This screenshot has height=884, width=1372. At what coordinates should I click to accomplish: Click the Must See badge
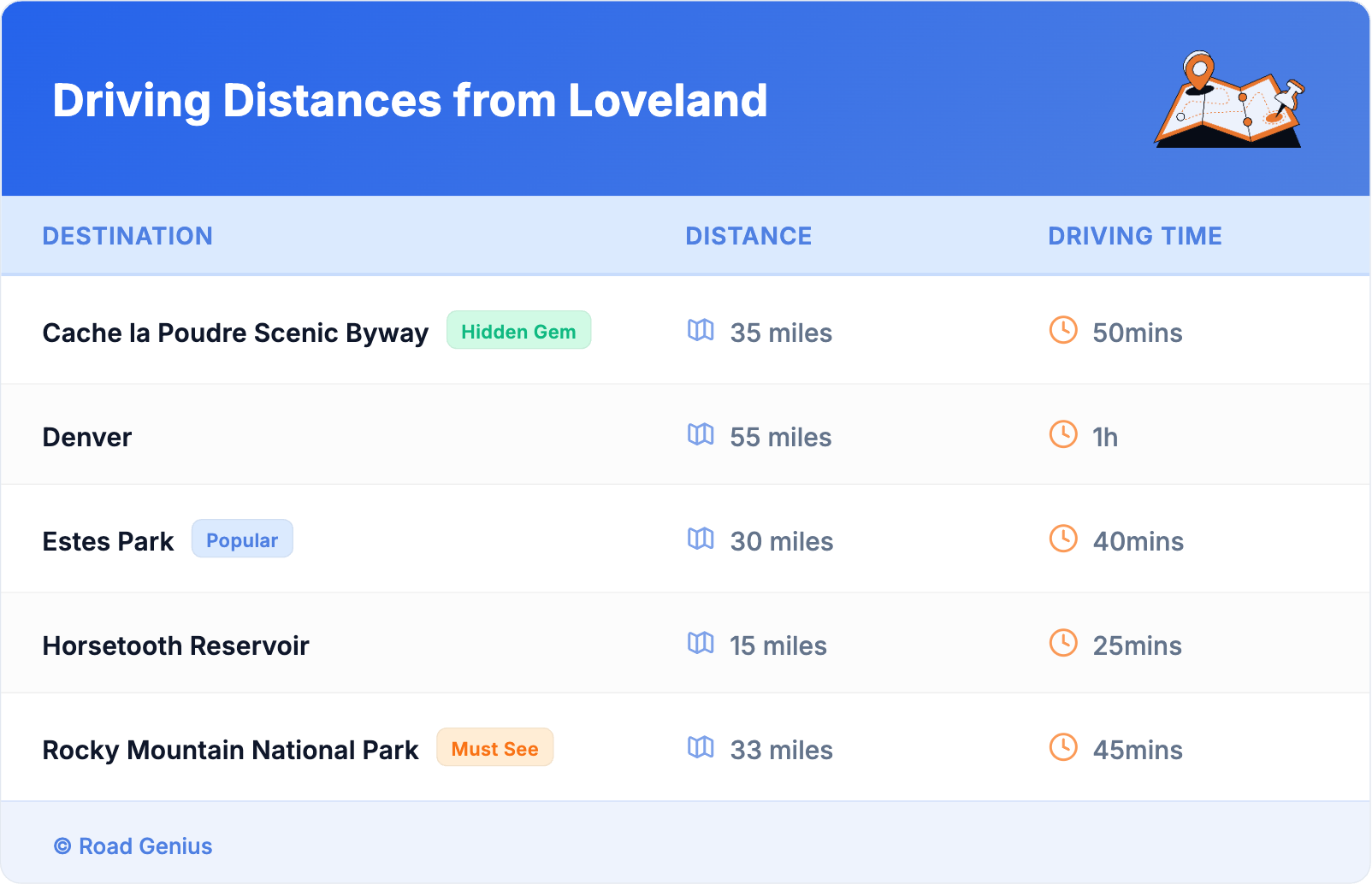(x=494, y=748)
